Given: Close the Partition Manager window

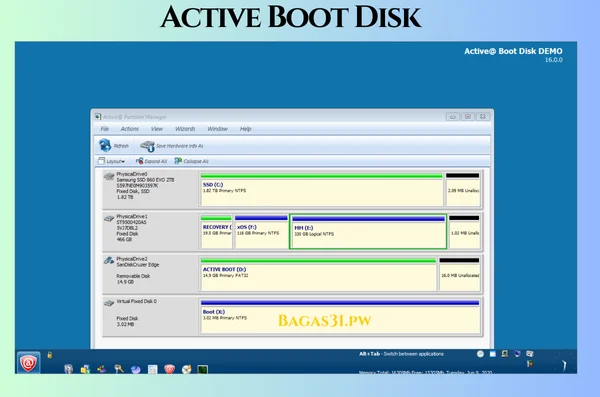Looking at the screenshot, I should coord(483,116).
